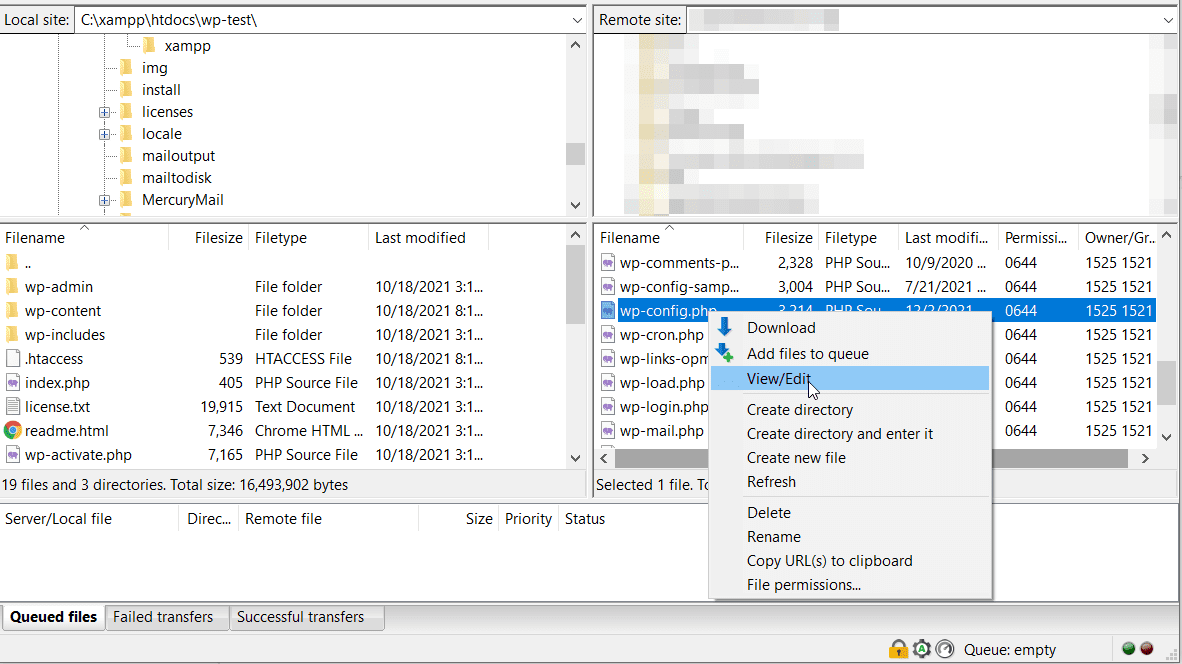The height and width of the screenshot is (664, 1182).
Task: Click the lock encryption icon in status bar
Action: (898, 649)
